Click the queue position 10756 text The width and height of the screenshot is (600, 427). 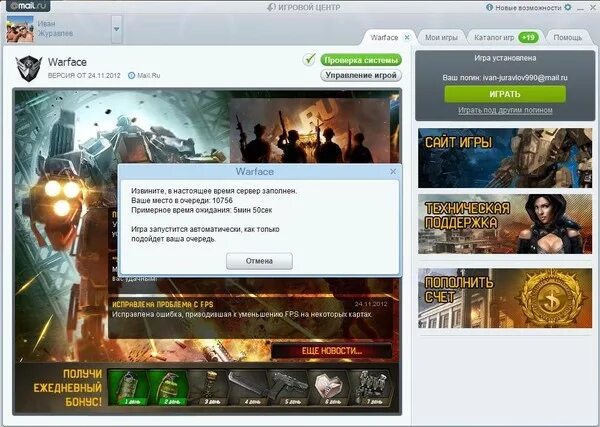pyautogui.click(x=222, y=200)
